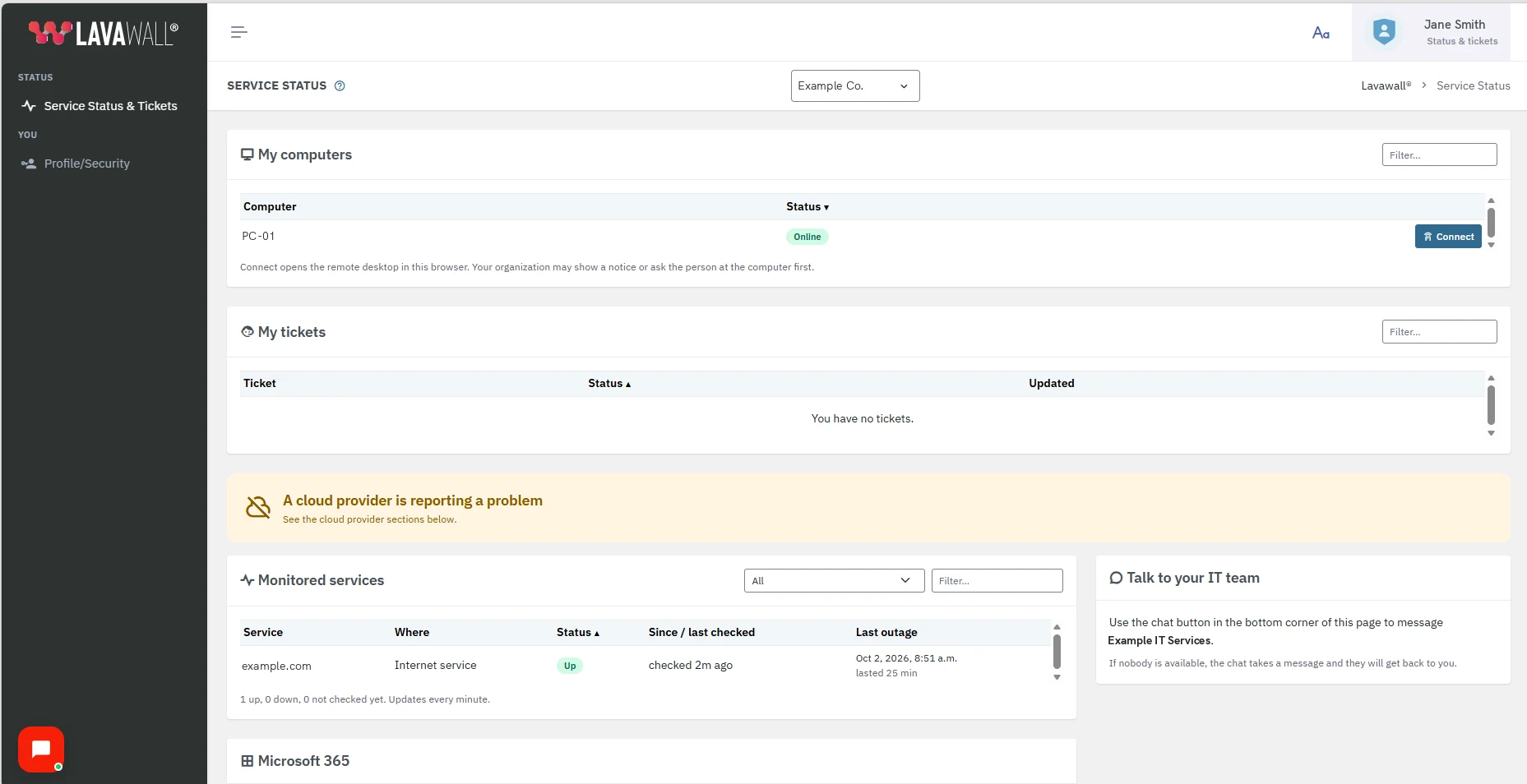Image resolution: width=1527 pixels, height=784 pixels.
Task: Click the My tickets Filter field
Action: [x=1439, y=332]
